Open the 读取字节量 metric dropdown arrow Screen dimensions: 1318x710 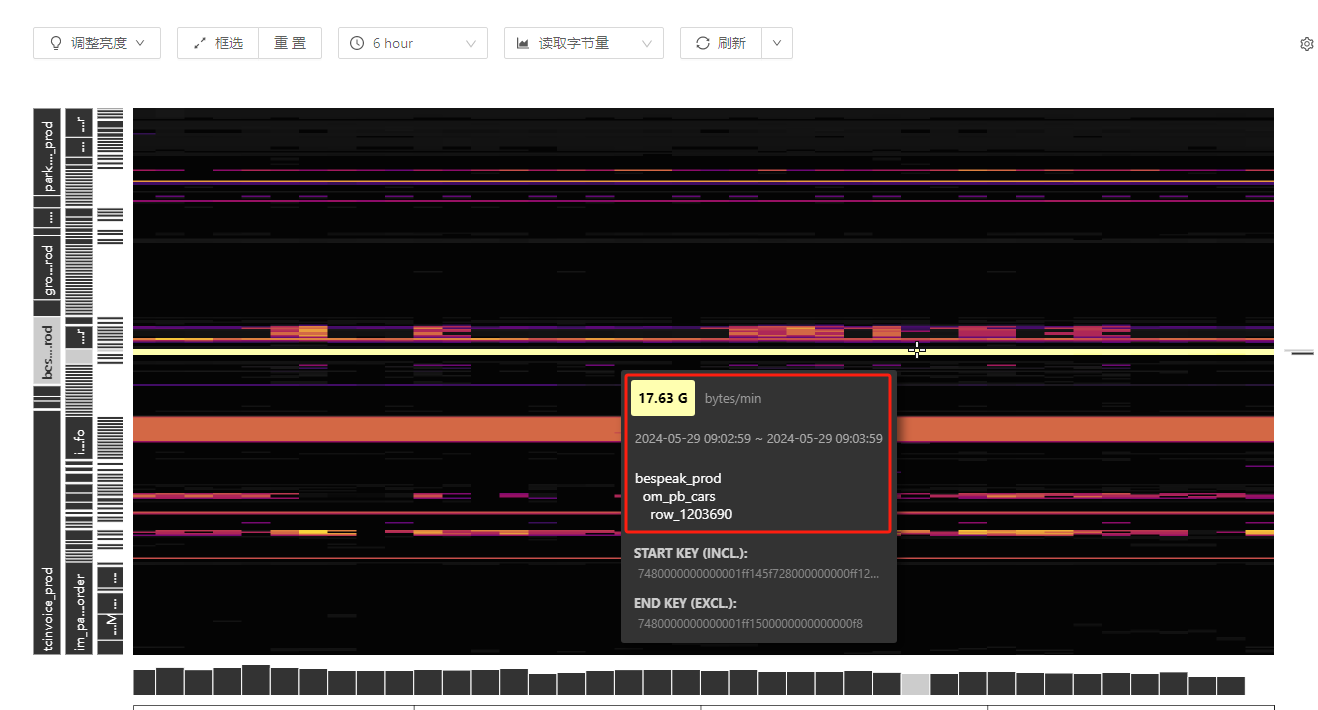click(x=647, y=43)
